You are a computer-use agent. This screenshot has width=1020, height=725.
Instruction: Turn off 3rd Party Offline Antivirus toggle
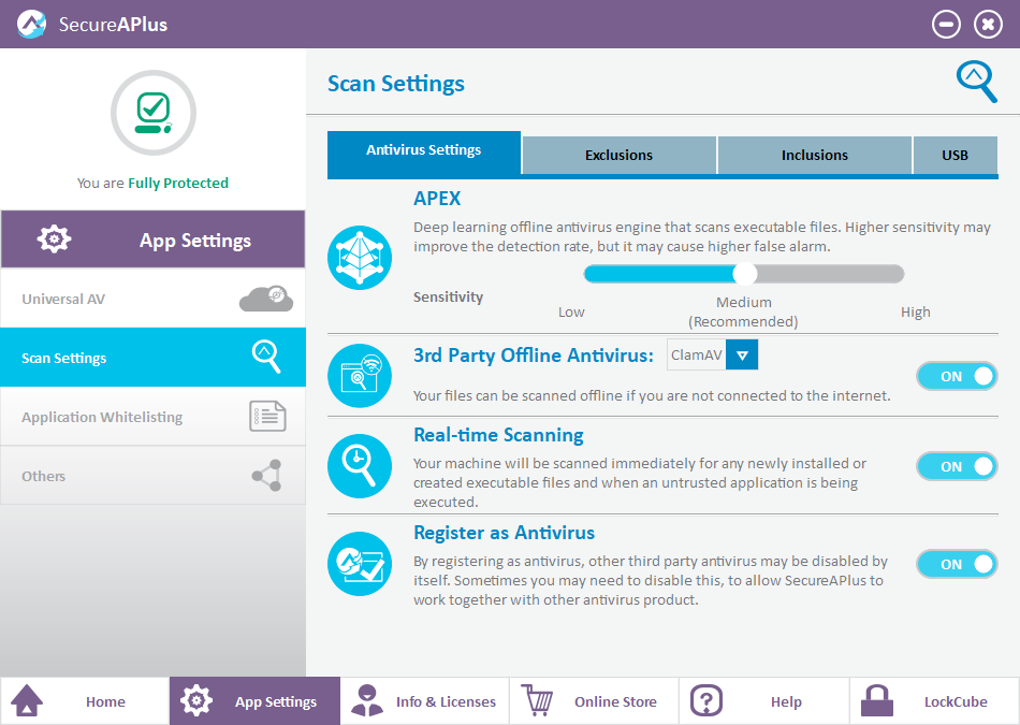(956, 376)
